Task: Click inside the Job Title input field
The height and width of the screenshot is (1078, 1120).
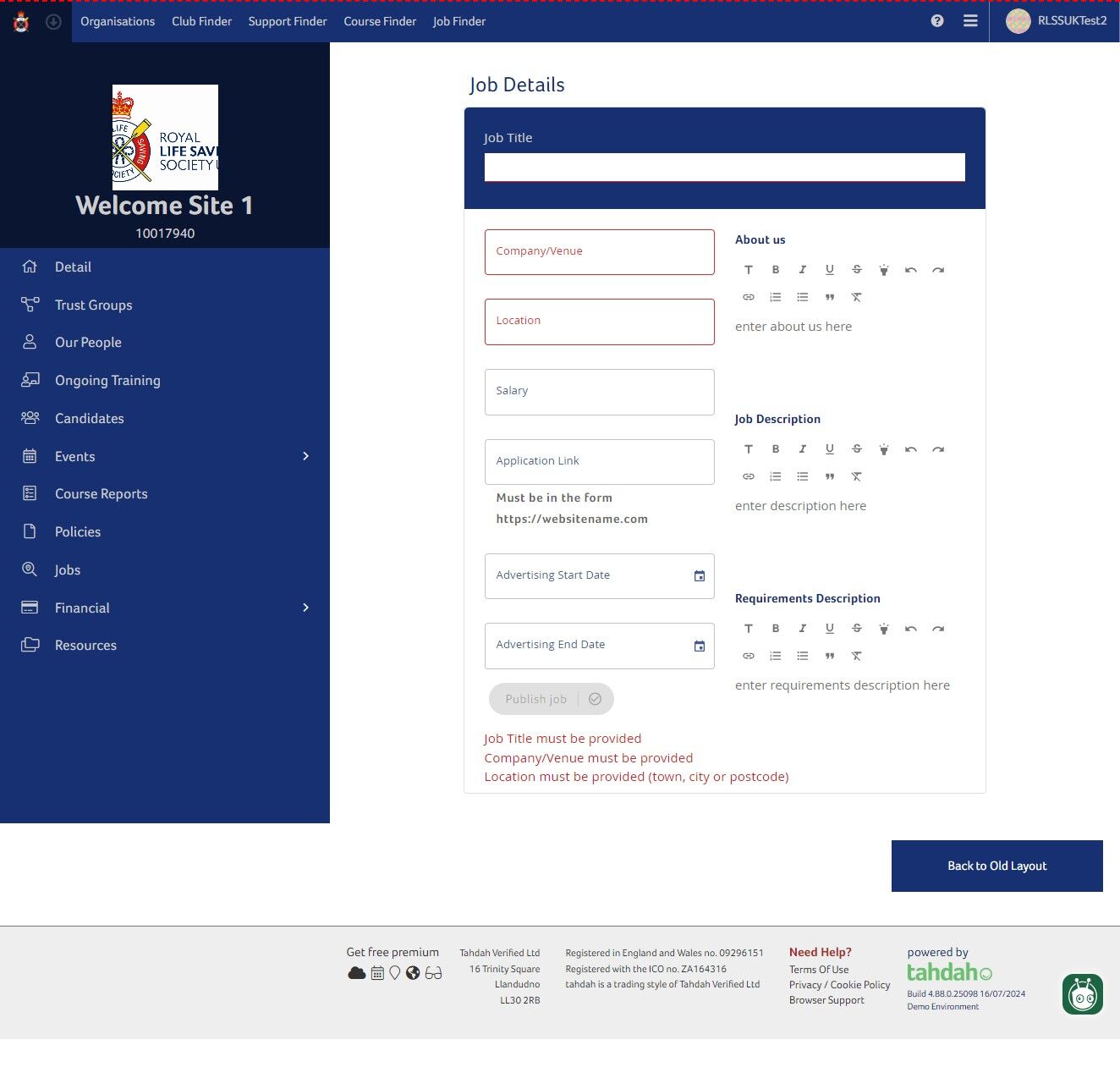Action: (724, 167)
